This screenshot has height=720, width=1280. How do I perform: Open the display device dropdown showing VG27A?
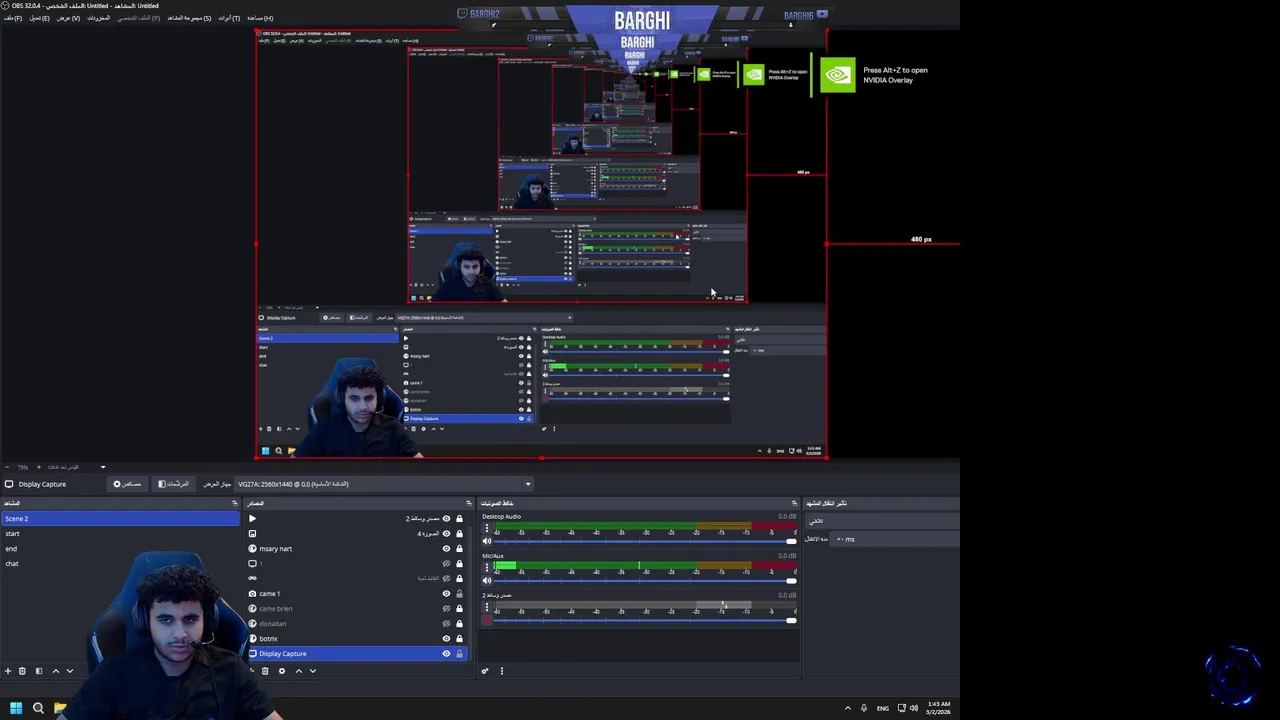[x=384, y=484]
